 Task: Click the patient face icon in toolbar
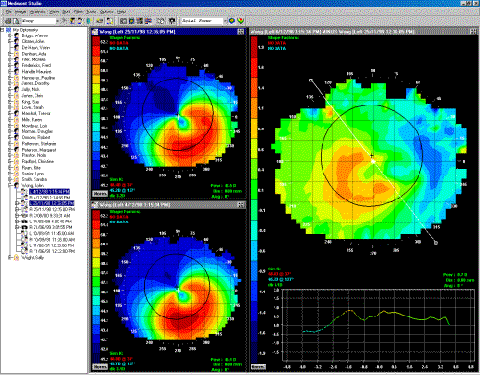(72, 21)
